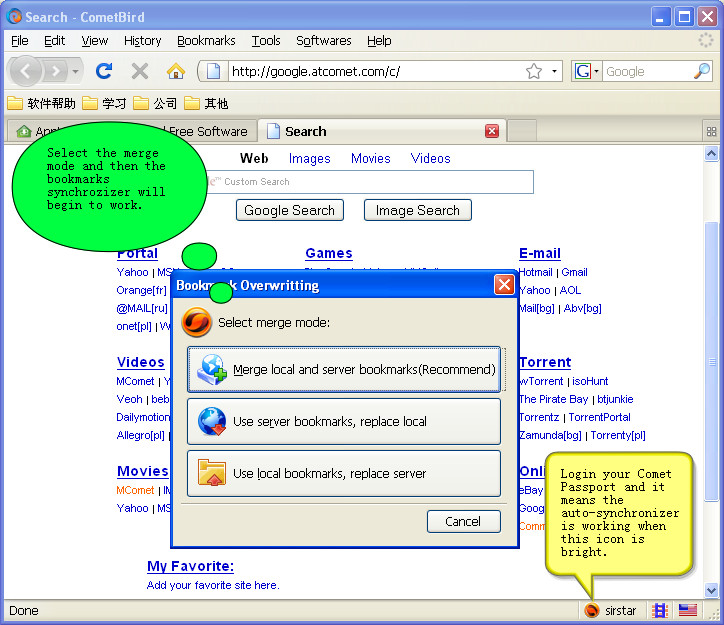The image size is (724, 625).
Task: Open the 公司 bookmark folder
Action: pos(155,103)
